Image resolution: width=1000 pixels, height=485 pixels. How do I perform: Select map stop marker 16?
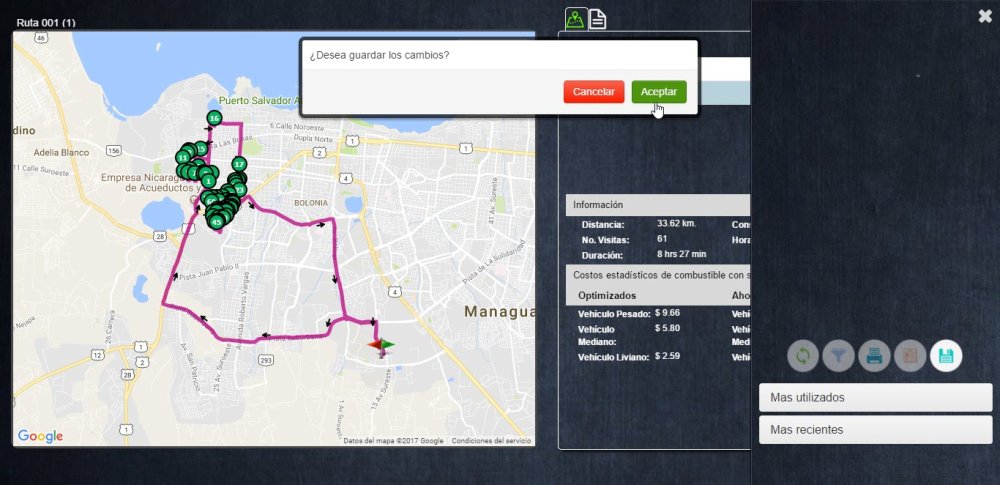(214, 118)
